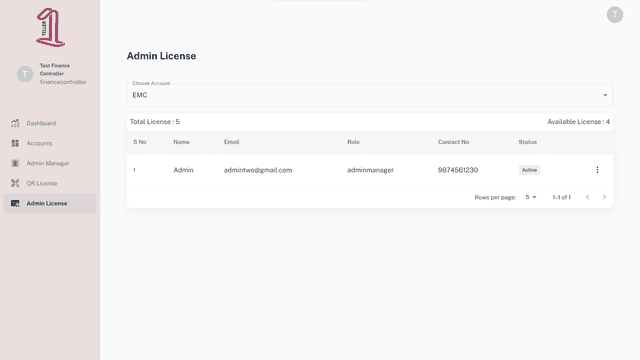640x360 pixels.
Task: Click the Rows per page label
Action: (x=495, y=197)
